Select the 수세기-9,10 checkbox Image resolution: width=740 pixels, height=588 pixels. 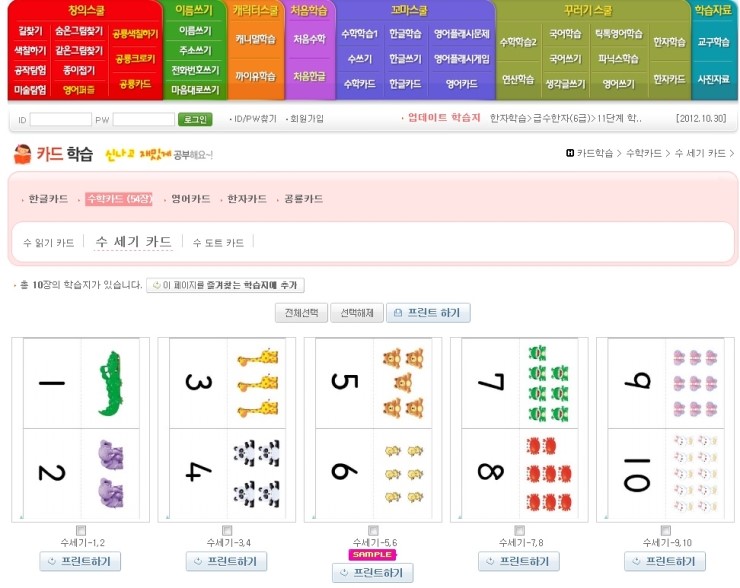[665, 530]
